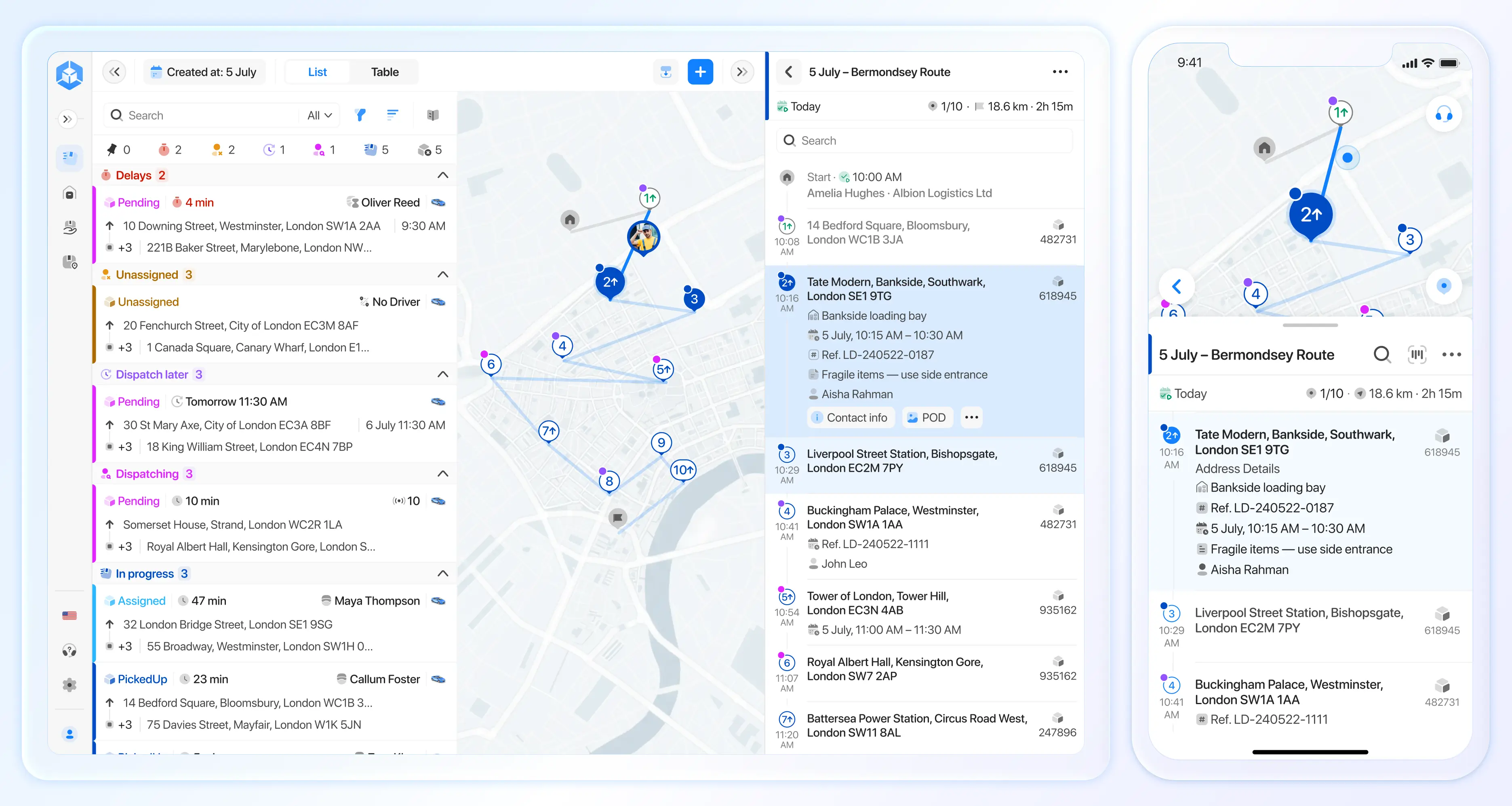The width and height of the screenshot is (1512, 806).
Task: Open the filter funnel icon
Action: tap(360, 115)
